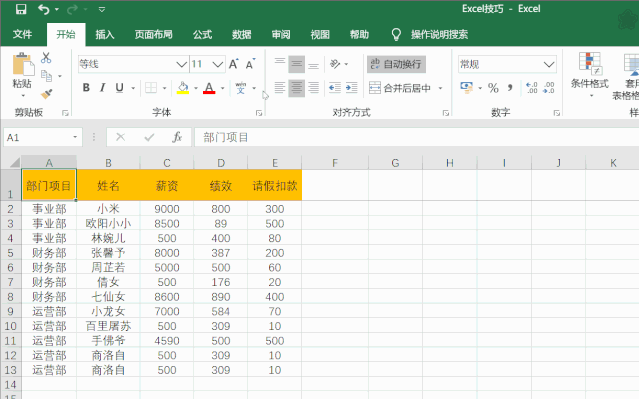Open 条件格式 conditional formatting

pyautogui.click(x=590, y=75)
